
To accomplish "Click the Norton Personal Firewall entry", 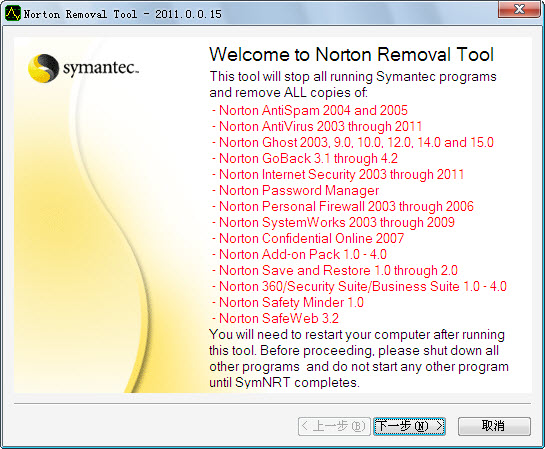I will 343,206.
